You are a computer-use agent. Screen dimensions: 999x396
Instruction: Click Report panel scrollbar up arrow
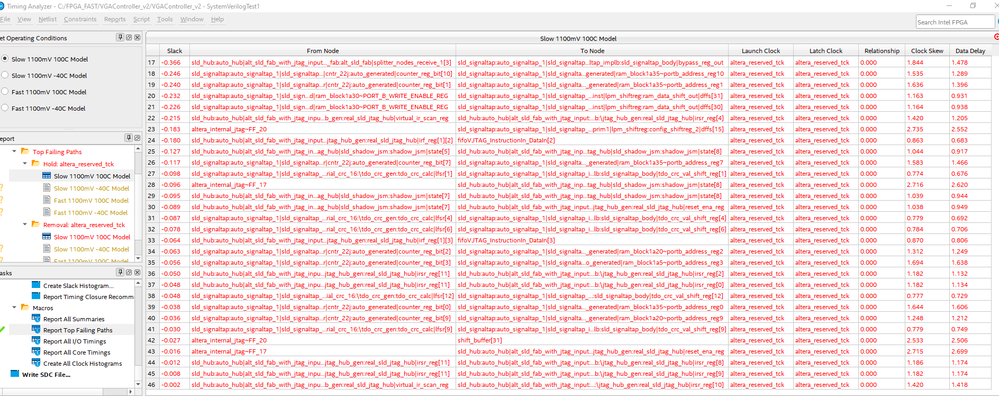pos(138,148)
